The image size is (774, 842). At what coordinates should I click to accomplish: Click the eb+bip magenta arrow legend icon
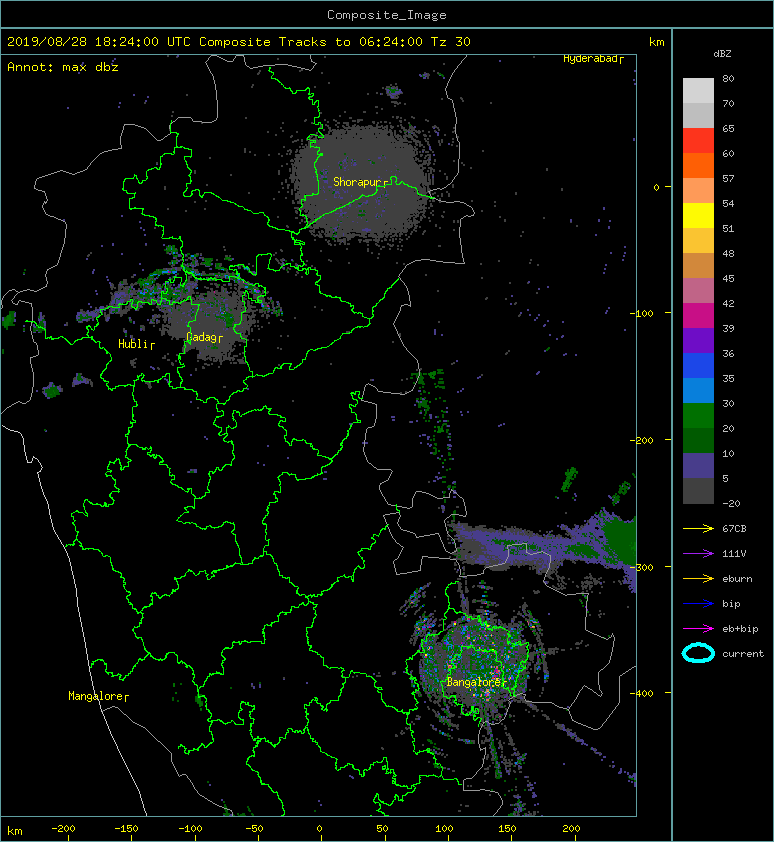click(x=698, y=629)
